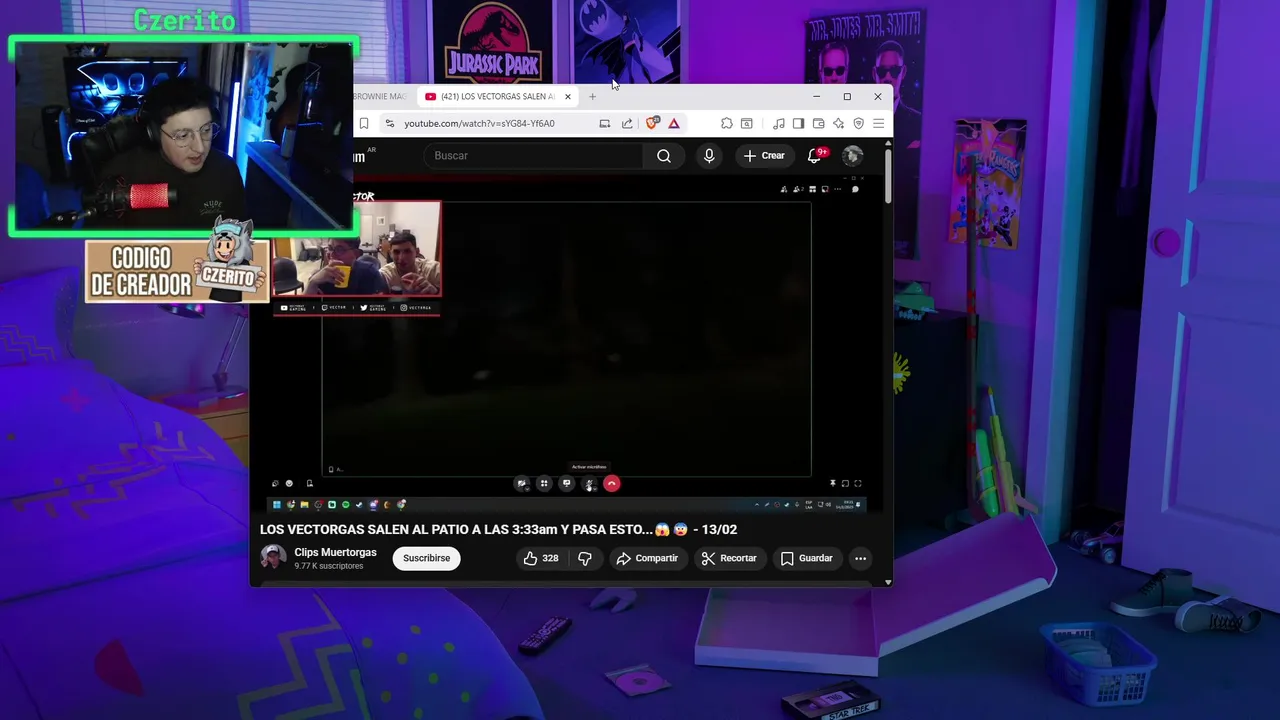Click the Guardar save button
Screen dimensions: 1280x720
806,558
